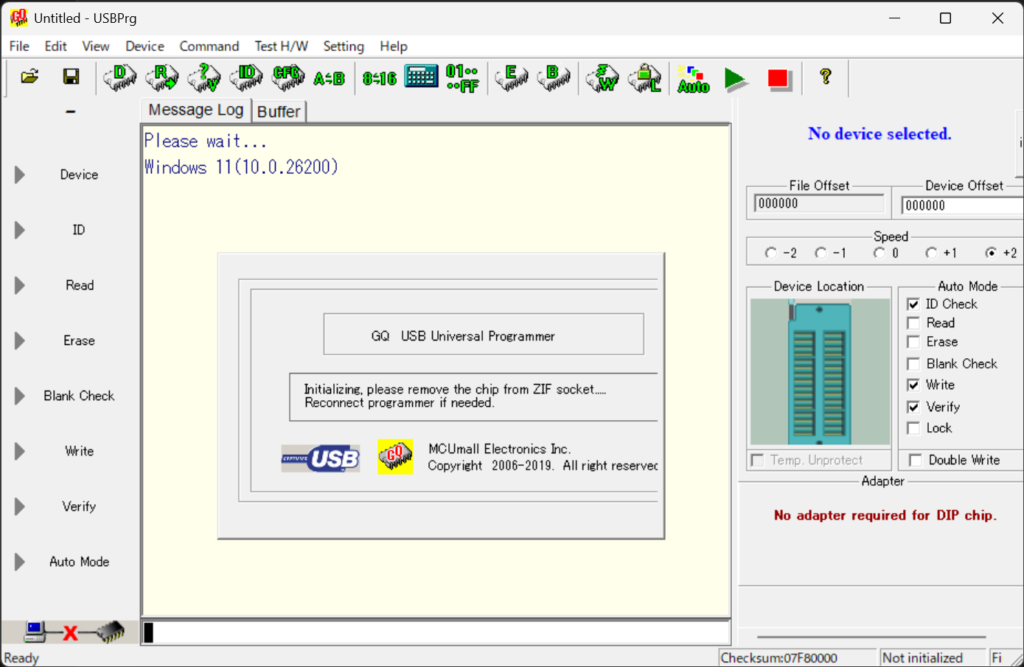The width and height of the screenshot is (1024, 667).
Task: Enable the Blank Check checkbox
Action: (x=913, y=364)
